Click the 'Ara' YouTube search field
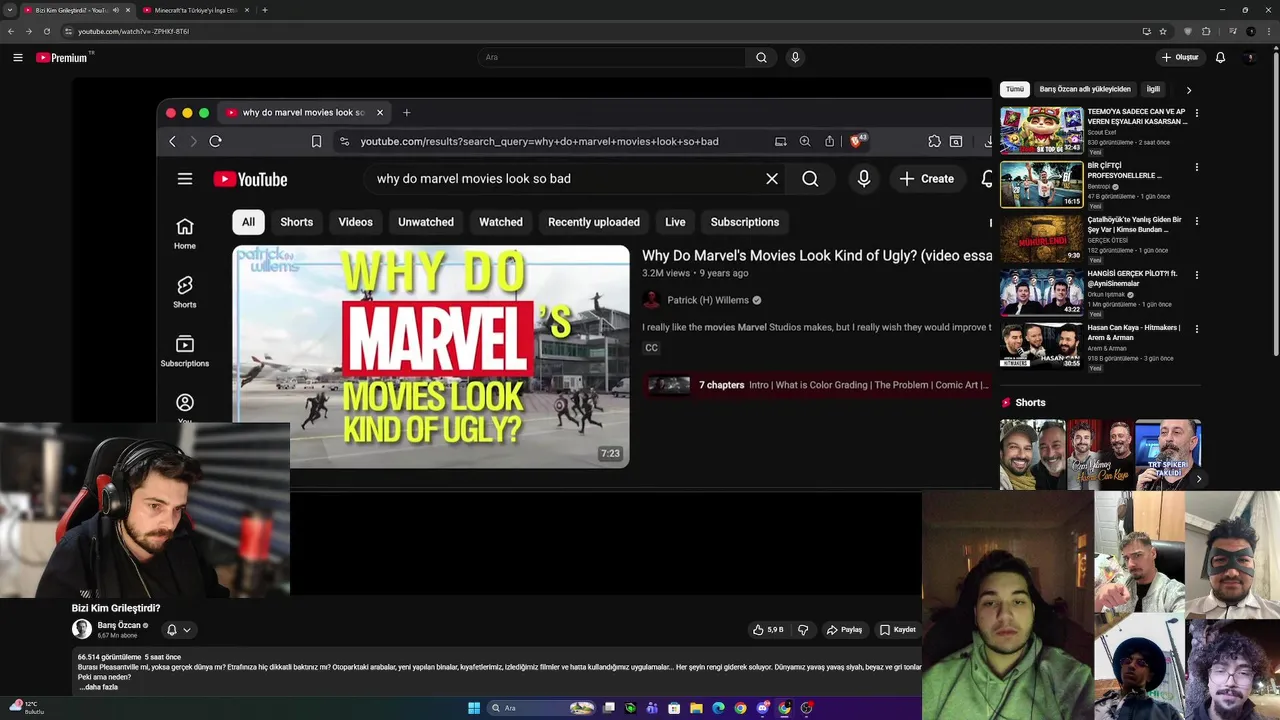The width and height of the screenshot is (1280, 720). tap(612, 57)
